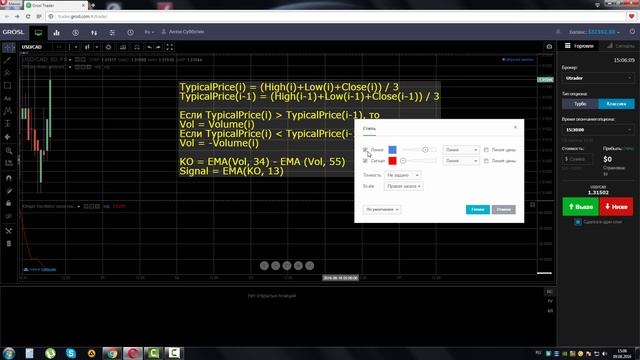Screen dimensions: 640x360
Task: Open the red Signal color swatch
Action: point(392,161)
